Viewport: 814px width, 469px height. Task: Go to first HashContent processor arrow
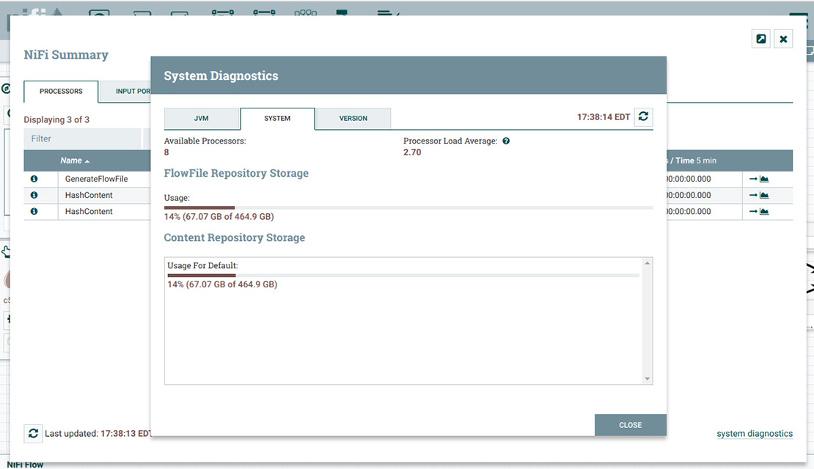click(x=753, y=195)
